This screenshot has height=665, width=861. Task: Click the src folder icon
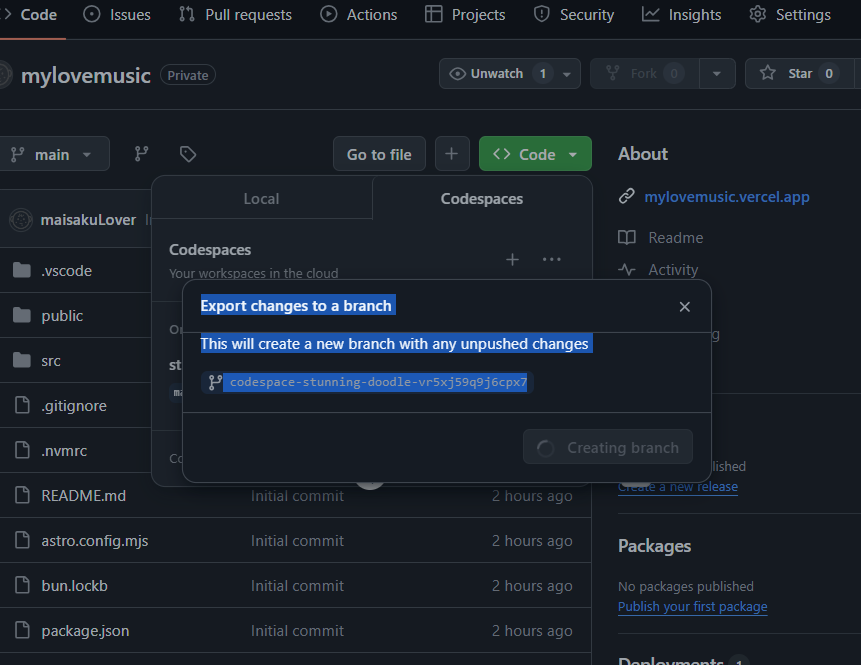pos(22,360)
